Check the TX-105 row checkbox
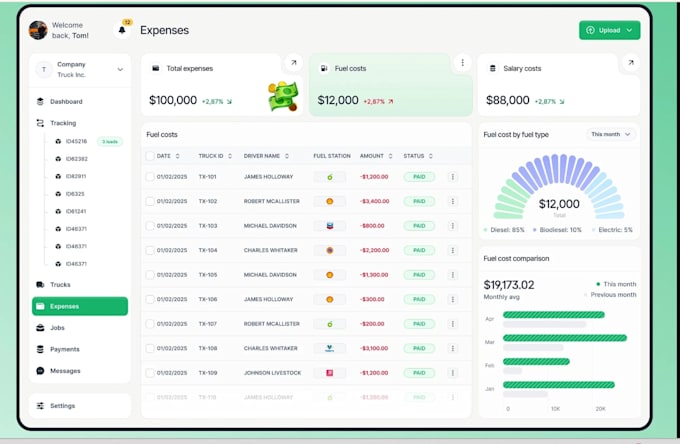The width and height of the screenshot is (680, 444). click(150, 275)
